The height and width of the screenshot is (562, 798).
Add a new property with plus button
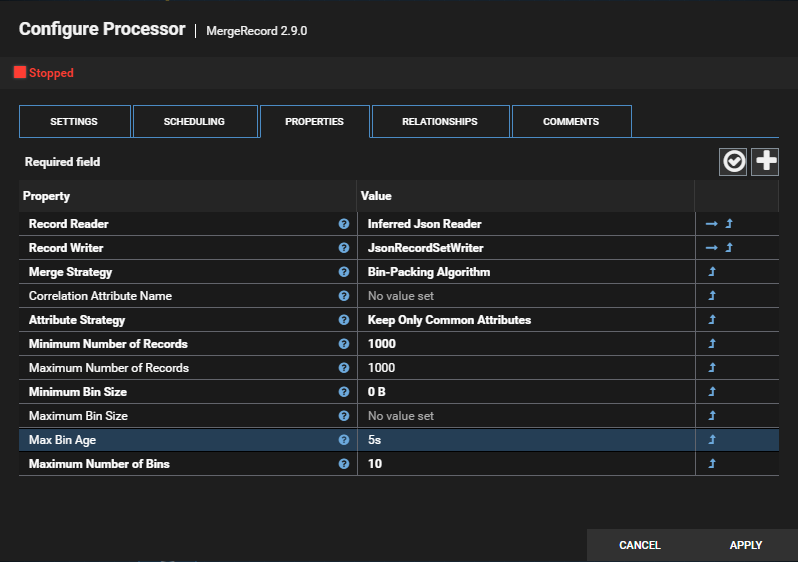click(765, 162)
